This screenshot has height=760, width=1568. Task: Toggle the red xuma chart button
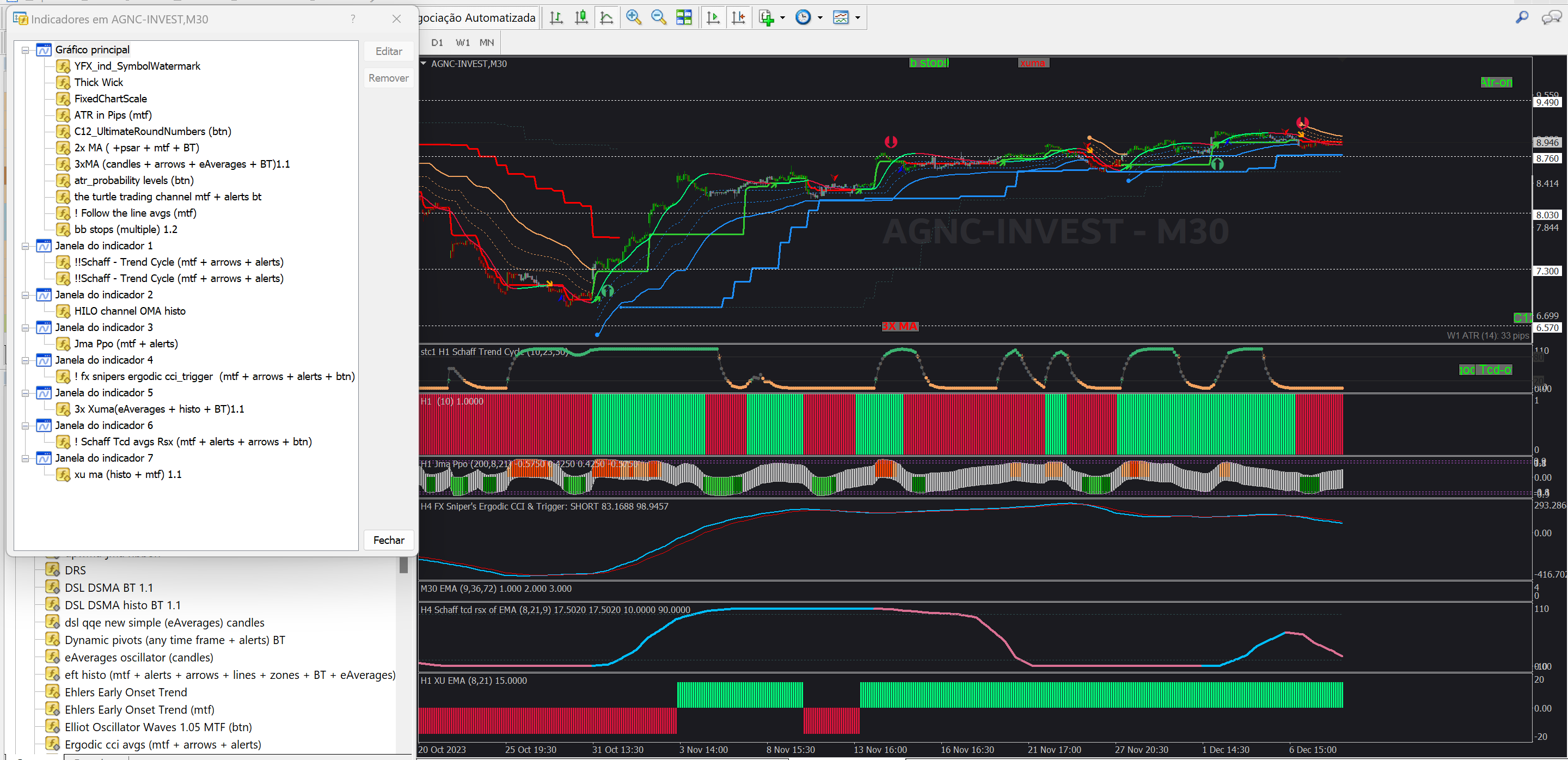[1032, 63]
